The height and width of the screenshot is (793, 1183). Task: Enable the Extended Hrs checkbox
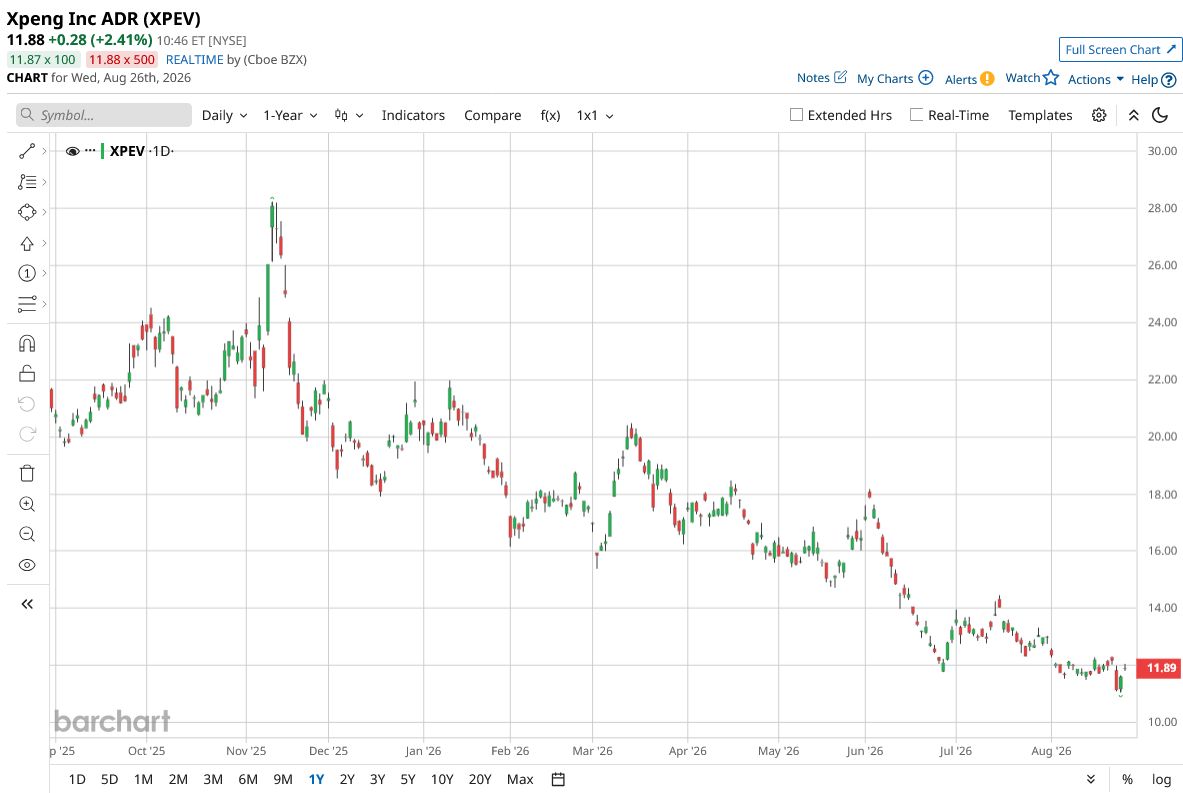click(x=796, y=115)
